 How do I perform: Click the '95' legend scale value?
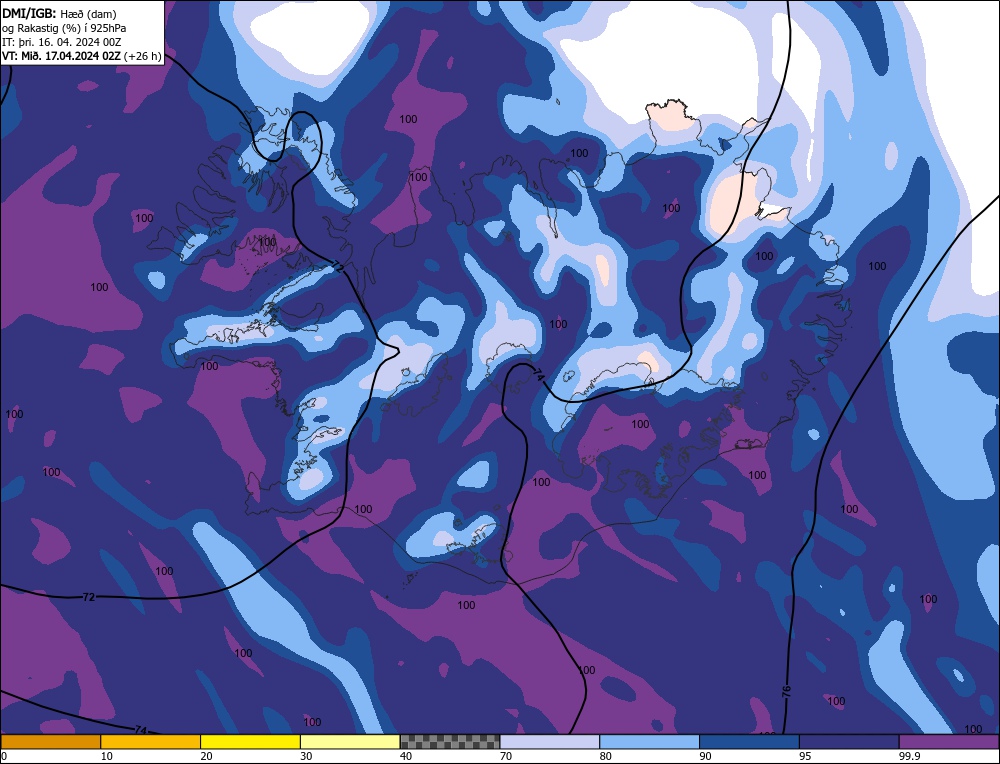(805, 756)
